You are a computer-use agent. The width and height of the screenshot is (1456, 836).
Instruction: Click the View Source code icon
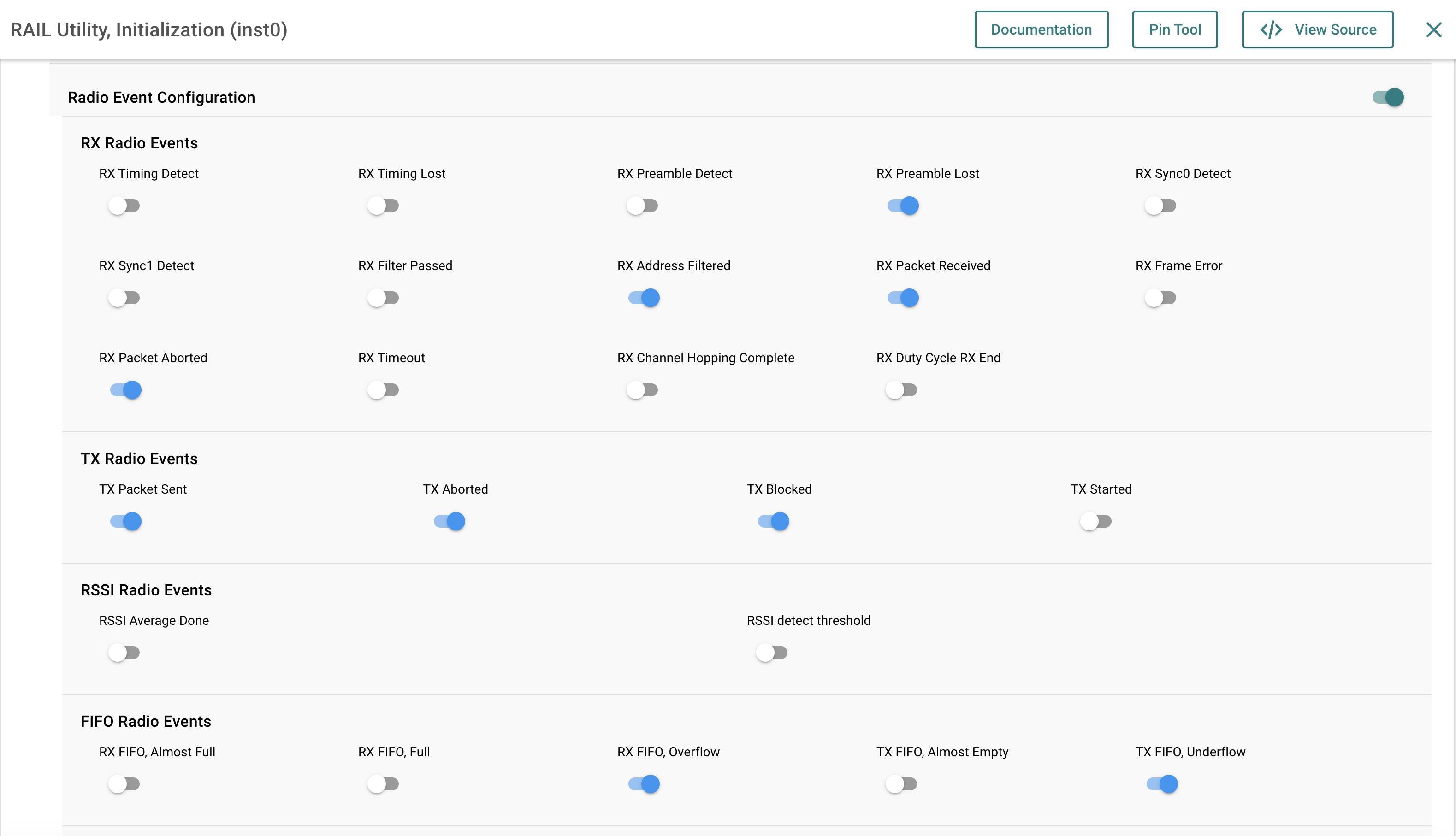(1271, 30)
